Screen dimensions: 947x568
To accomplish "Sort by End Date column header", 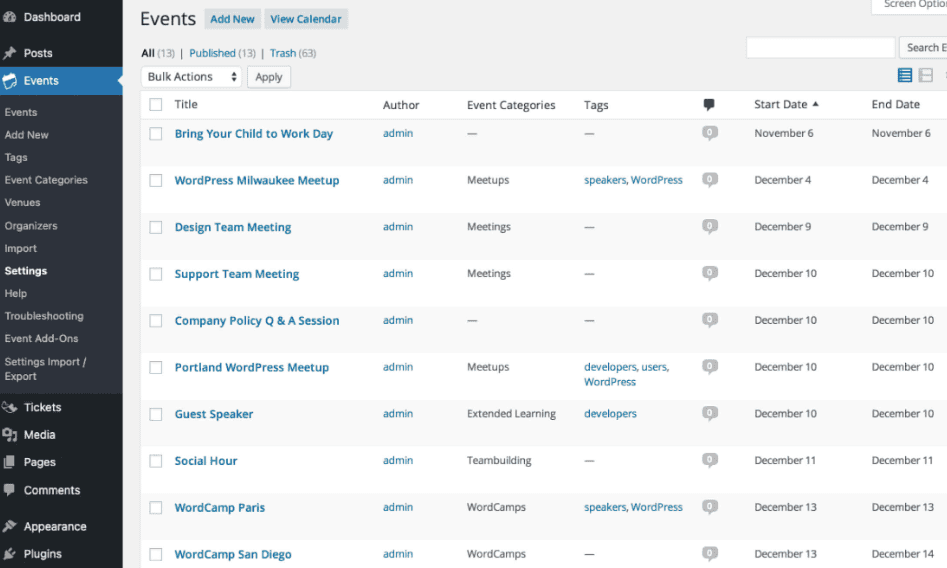I will [x=896, y=104].
